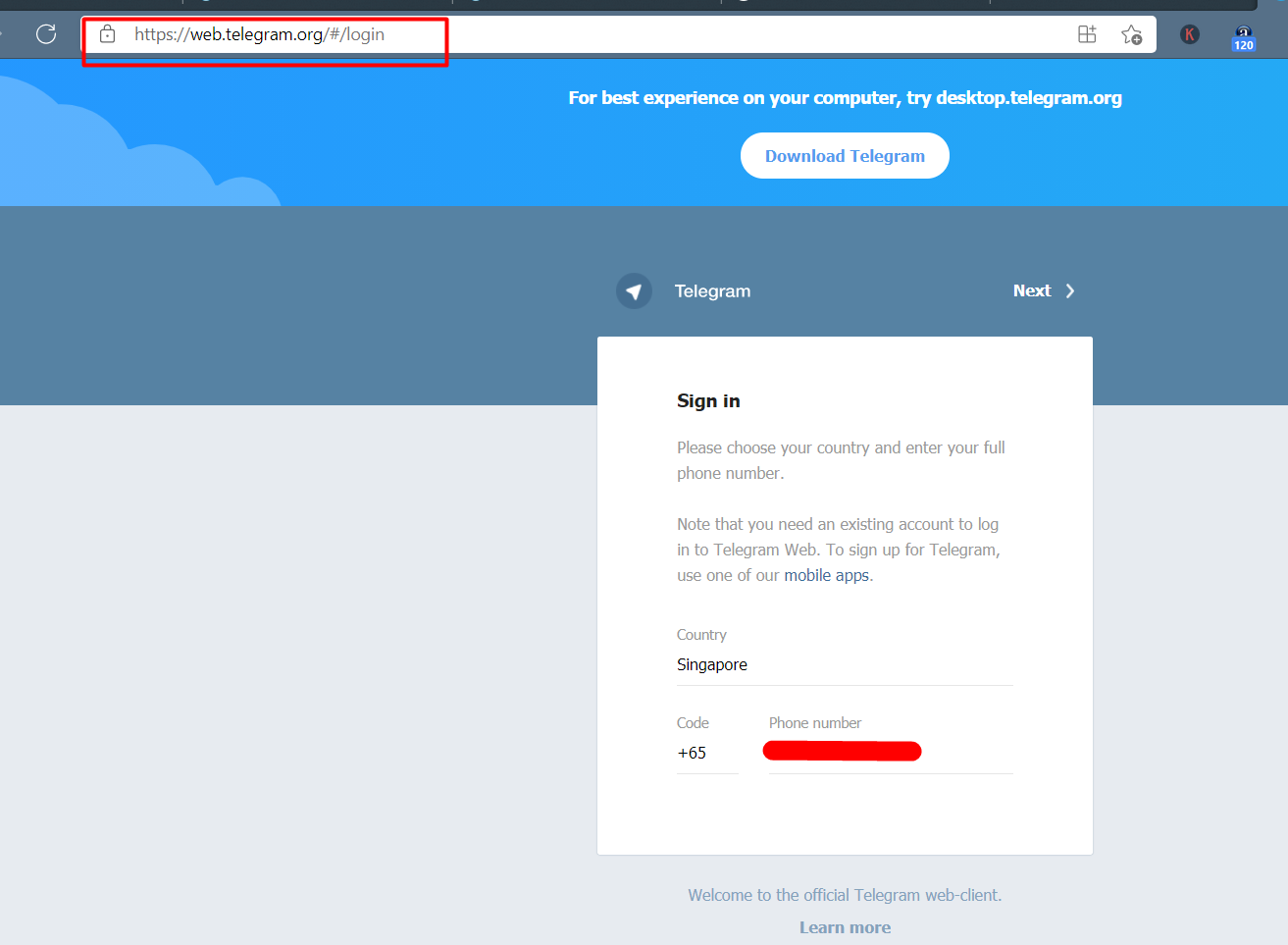The height and width of the screenshot is (945, 1288).
Task: Click the Telegram header title text
Action: [713, 291]
